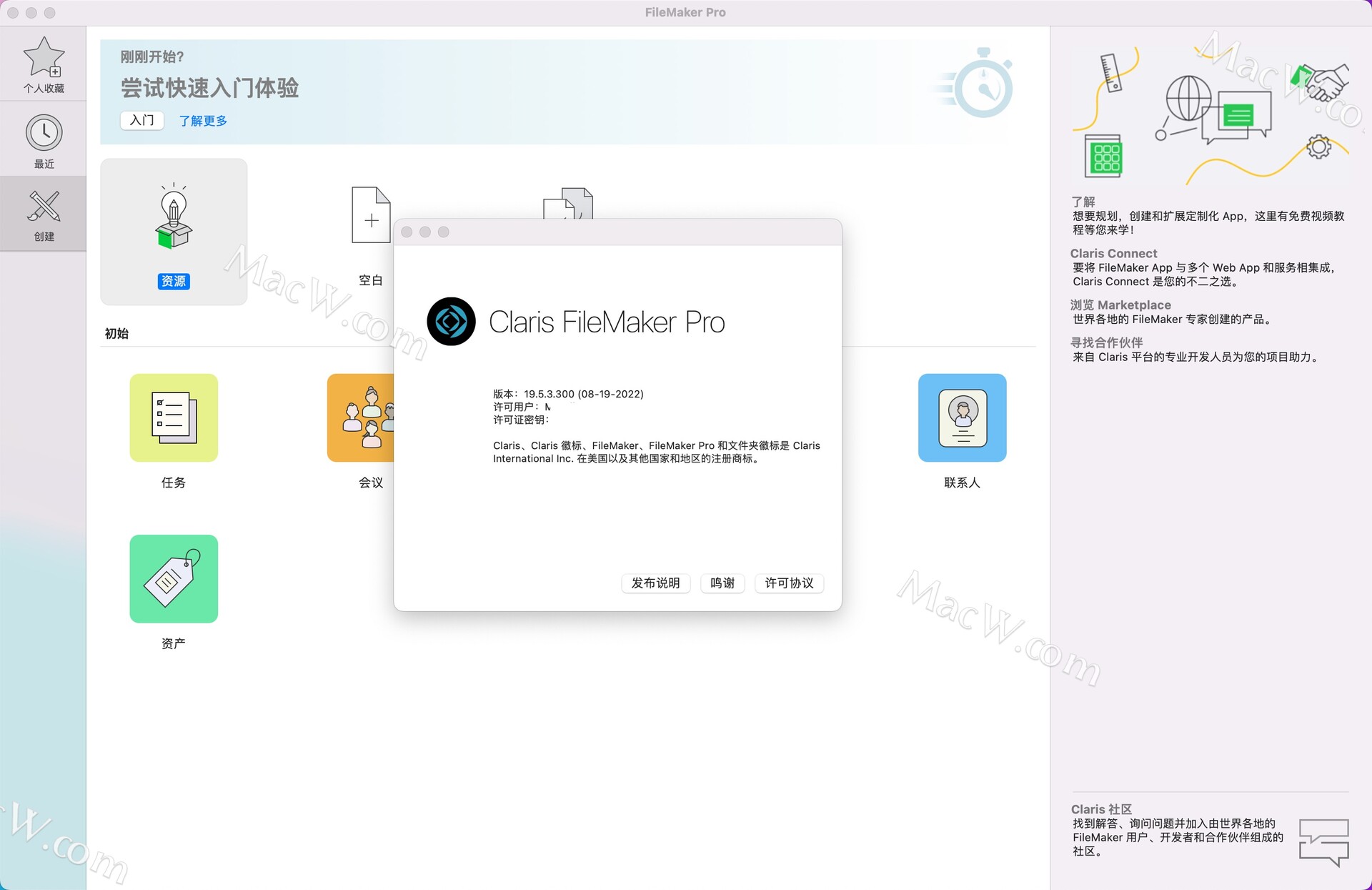
Task: Open the 最近 recent clock icon
Action: pyautogui.click(x=44, y=133)
